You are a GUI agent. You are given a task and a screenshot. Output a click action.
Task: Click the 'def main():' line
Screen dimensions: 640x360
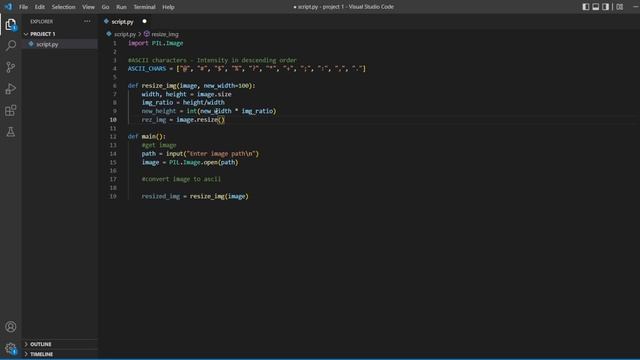click(147, 137)
